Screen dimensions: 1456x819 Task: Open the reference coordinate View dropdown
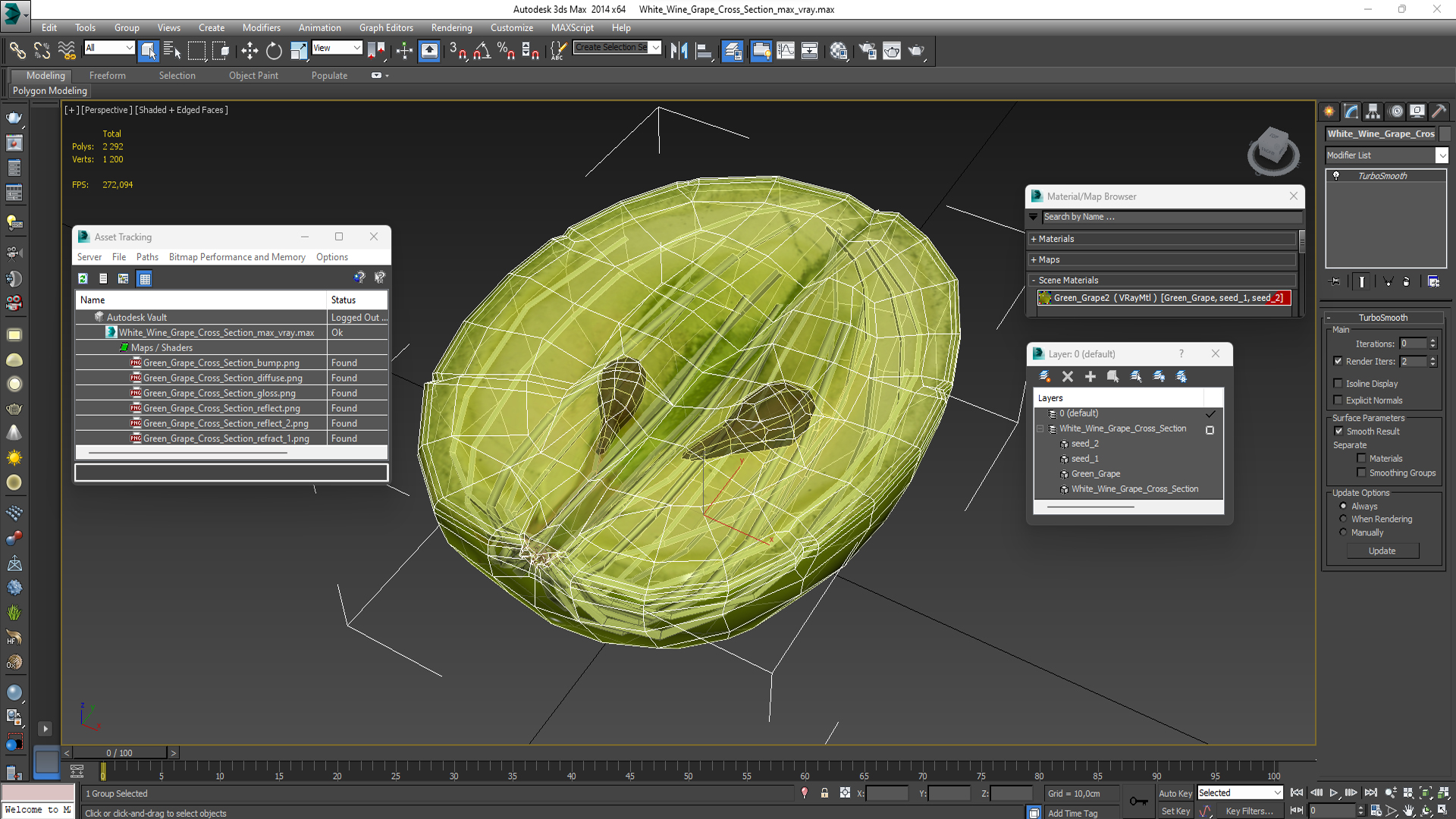[337, 48]
